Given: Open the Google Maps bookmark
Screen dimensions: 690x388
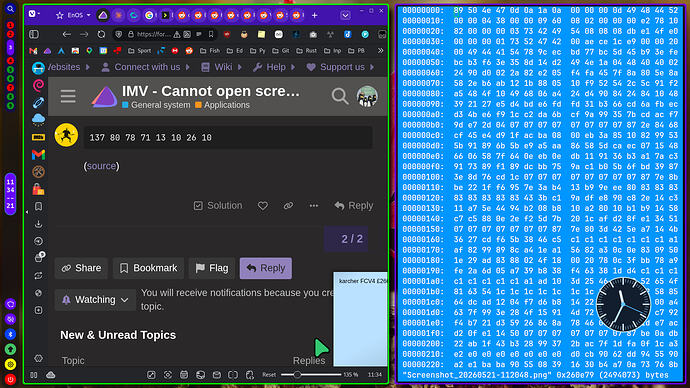Looking at the screenshot, I should tap(89, 51).
